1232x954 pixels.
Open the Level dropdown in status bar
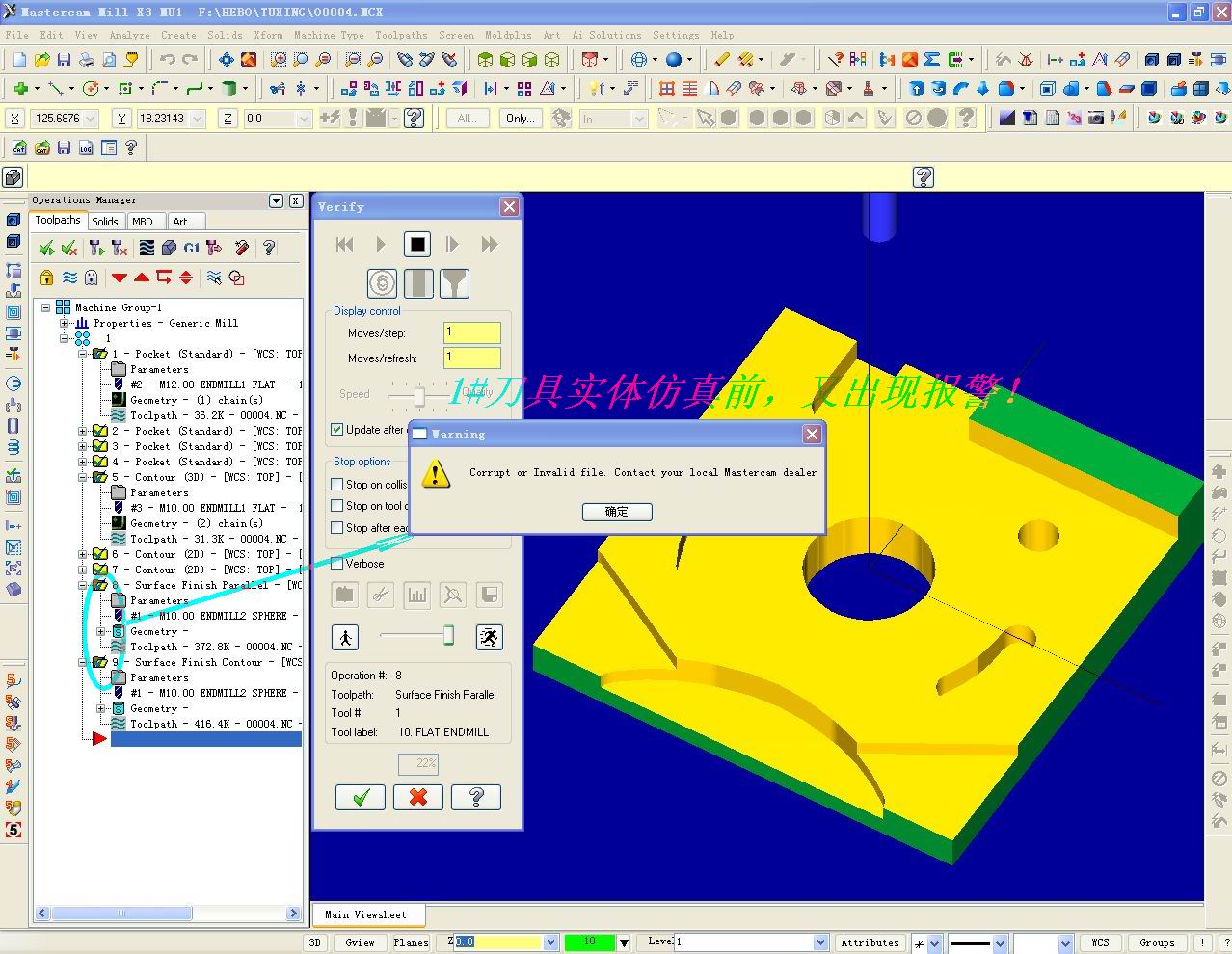[x=820, y=942]
